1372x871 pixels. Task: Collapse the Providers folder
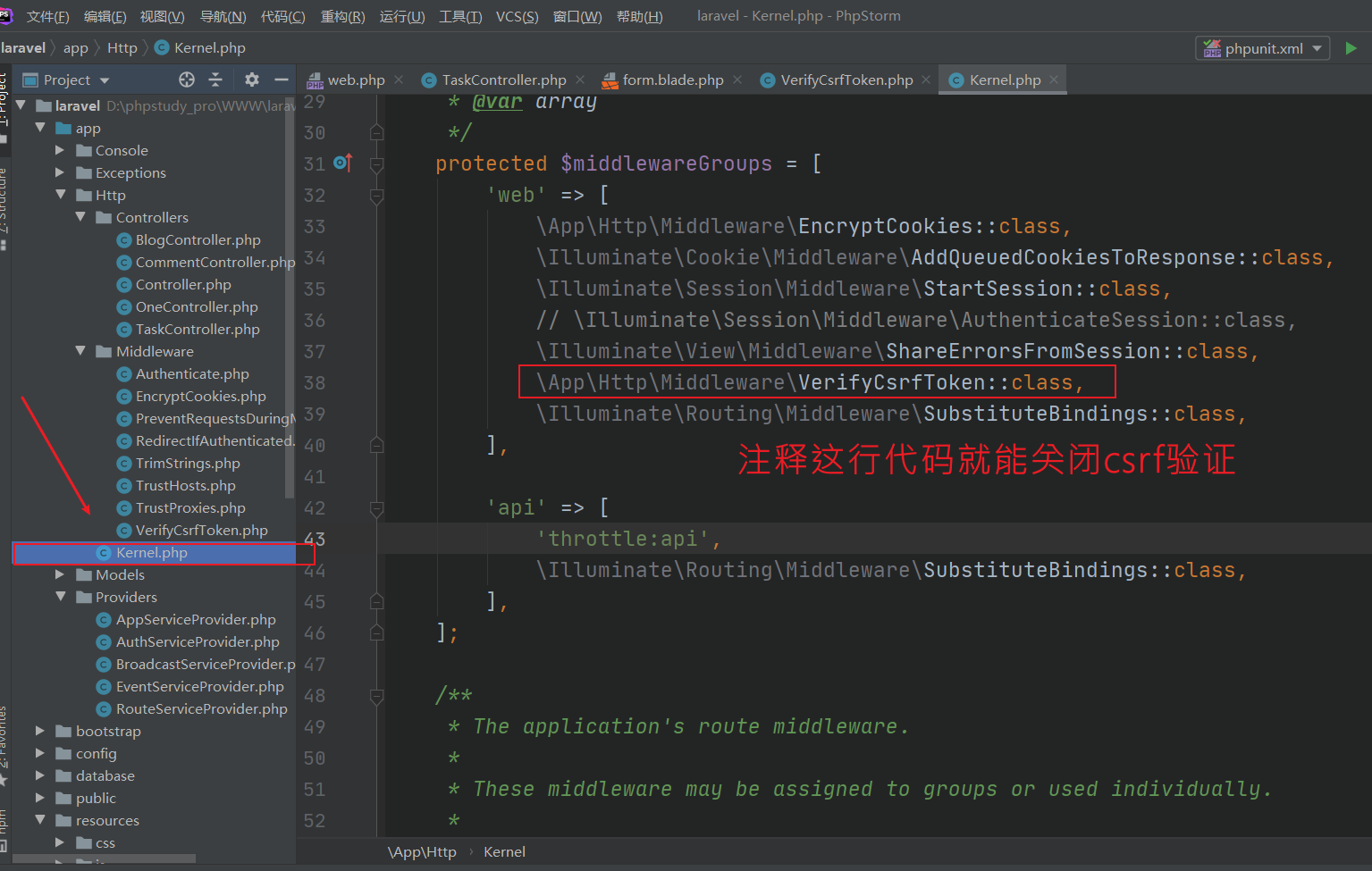click(x=60, y=597)
